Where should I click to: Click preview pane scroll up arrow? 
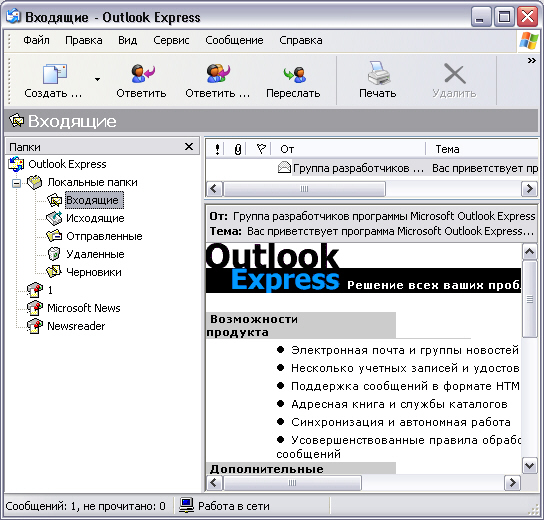529,251
